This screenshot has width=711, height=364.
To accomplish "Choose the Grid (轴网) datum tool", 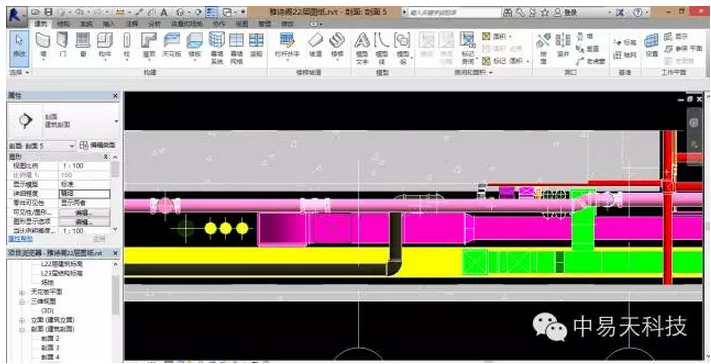I will [625, 55].
